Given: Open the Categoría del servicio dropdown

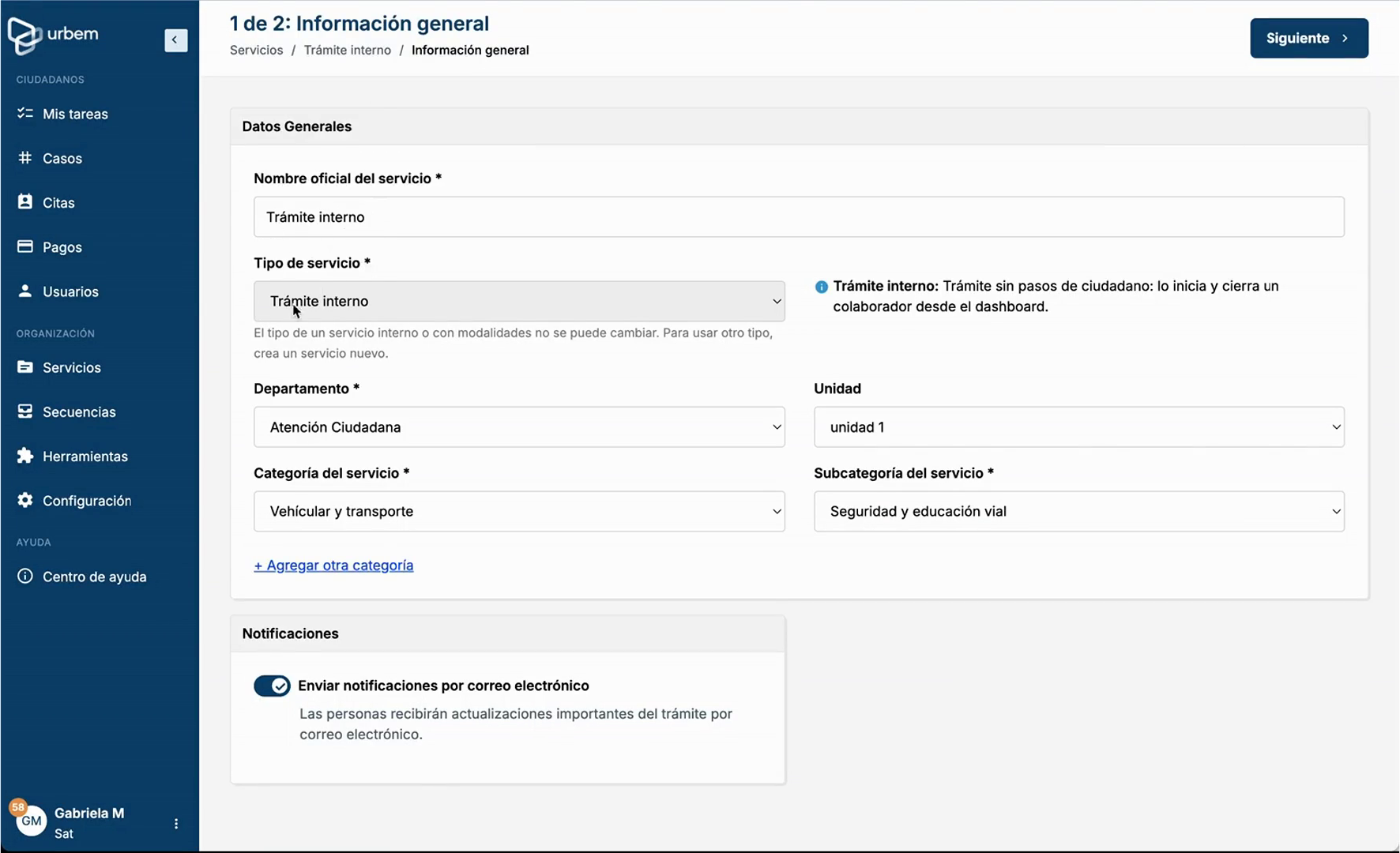Looking at the screenshot, I should tap(519, 511).
